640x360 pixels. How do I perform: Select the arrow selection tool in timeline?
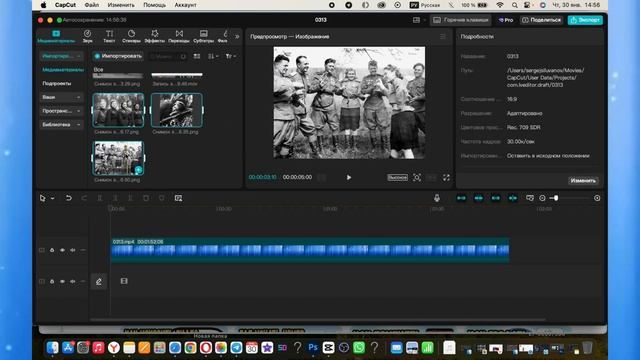(x=42, y=198)
